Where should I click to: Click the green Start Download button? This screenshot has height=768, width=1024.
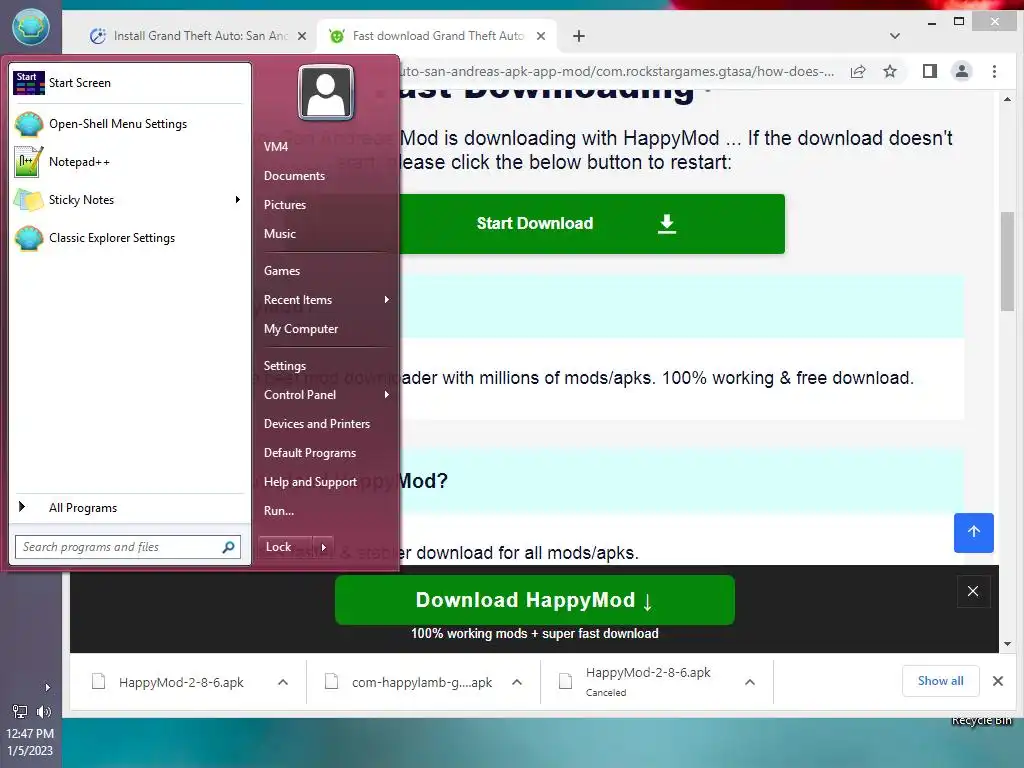point(592,224)
